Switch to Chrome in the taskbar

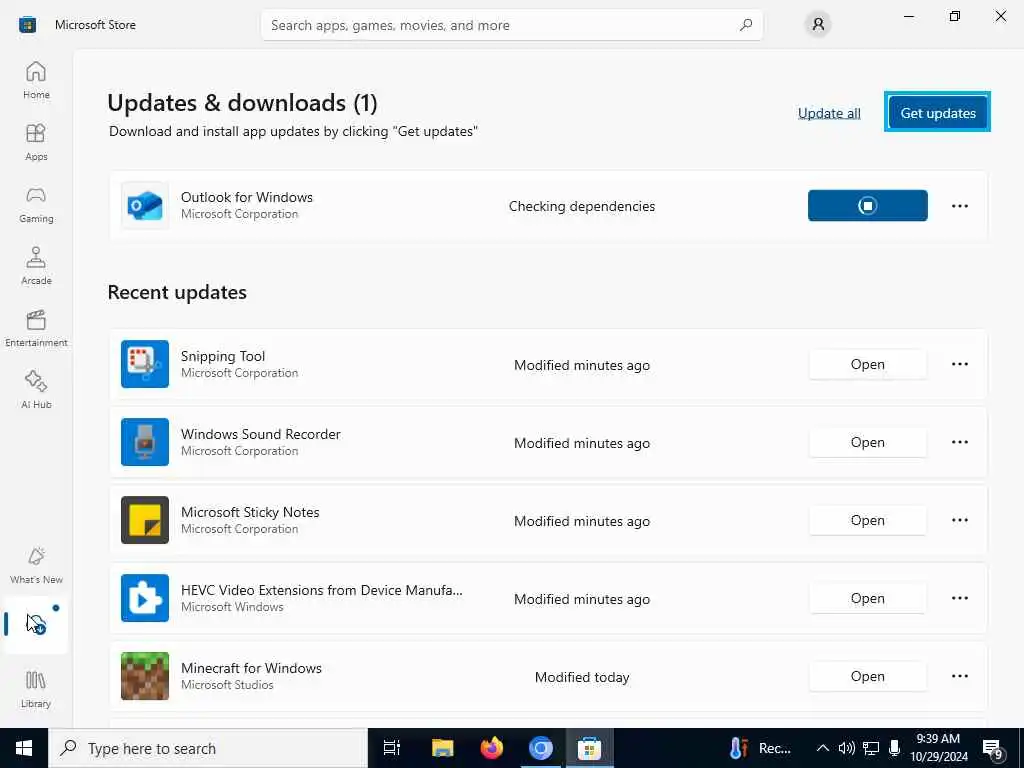click(541, 748)
